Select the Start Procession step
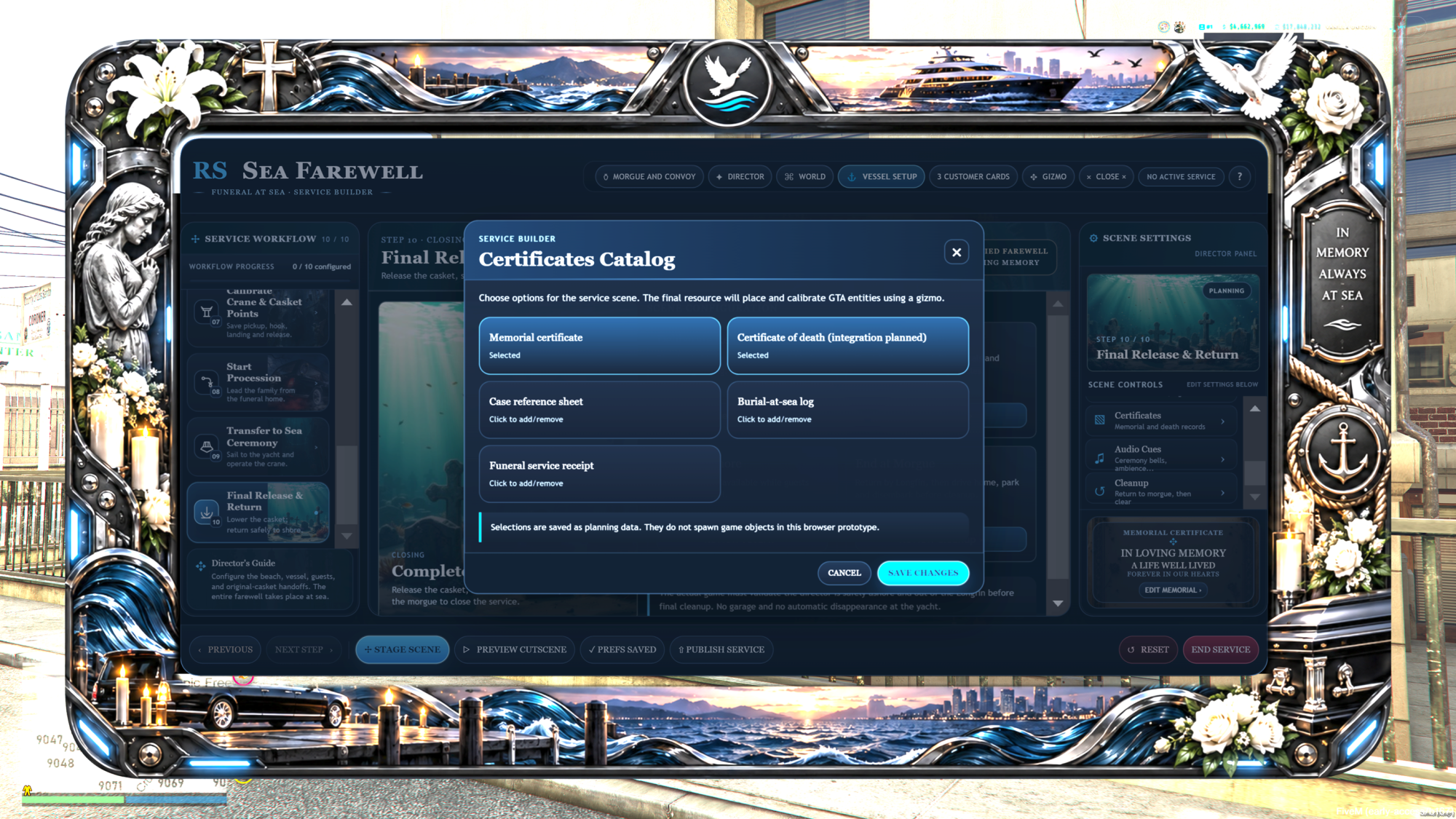This screenshot has height=819, width=1456. click(x=258, y=383)
